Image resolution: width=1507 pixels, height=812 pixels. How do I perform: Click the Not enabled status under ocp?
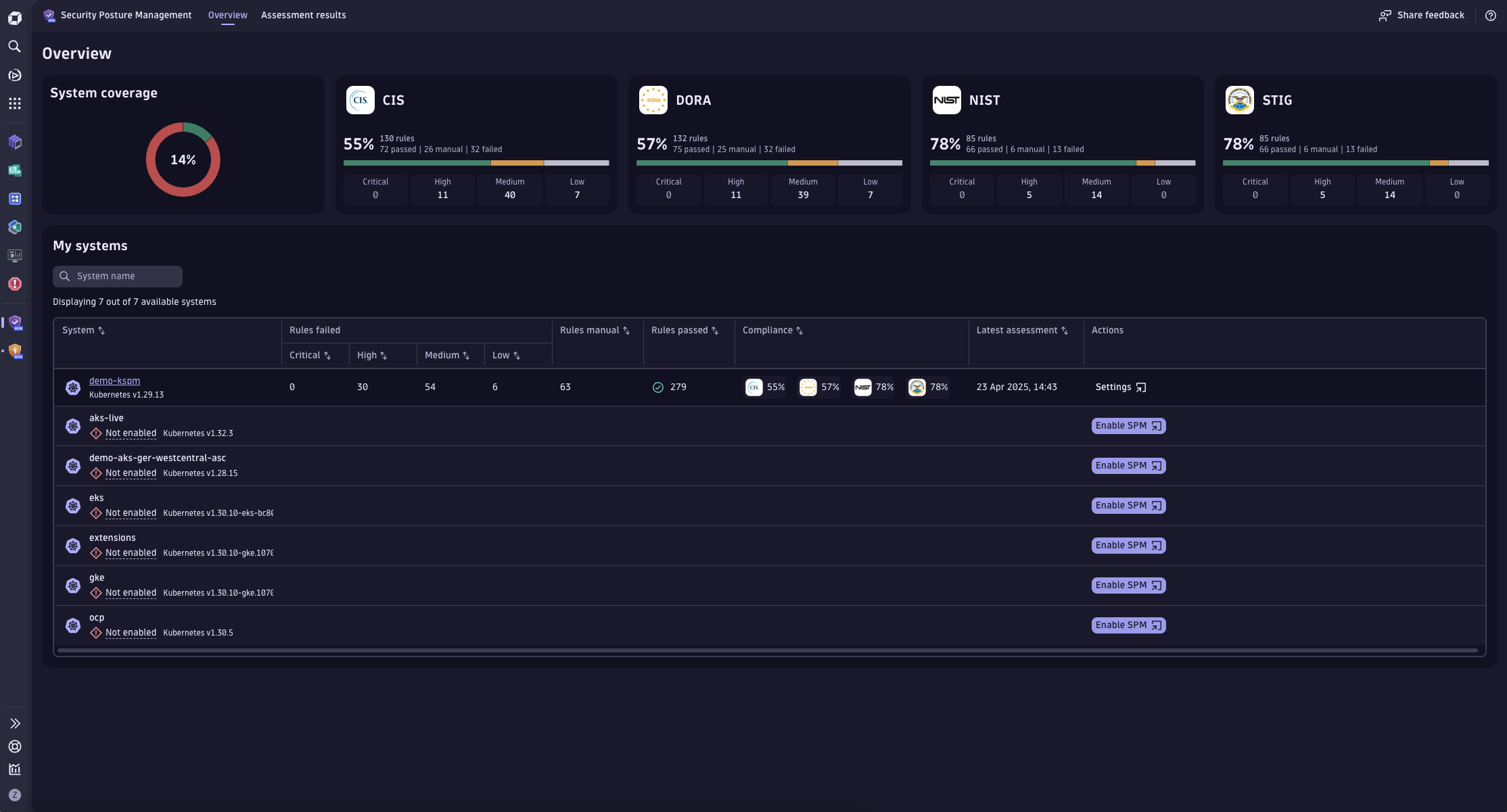(131, 633)
